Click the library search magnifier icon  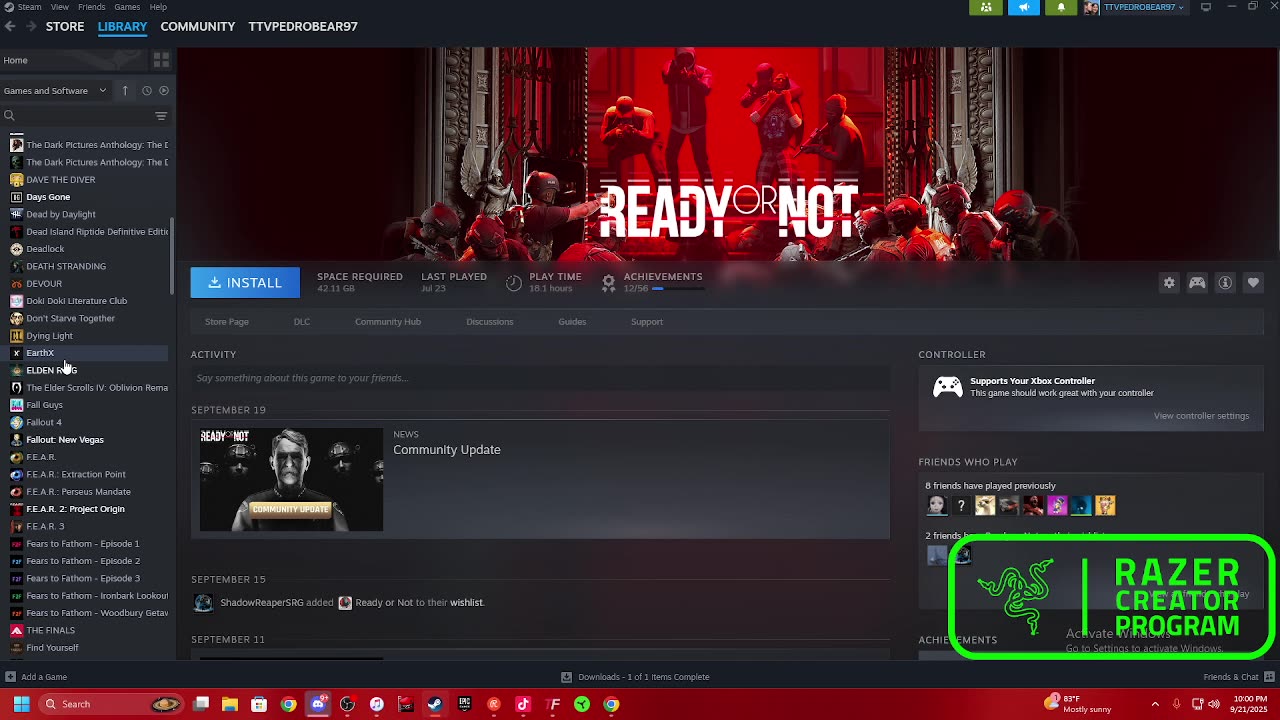coord(9,116)
